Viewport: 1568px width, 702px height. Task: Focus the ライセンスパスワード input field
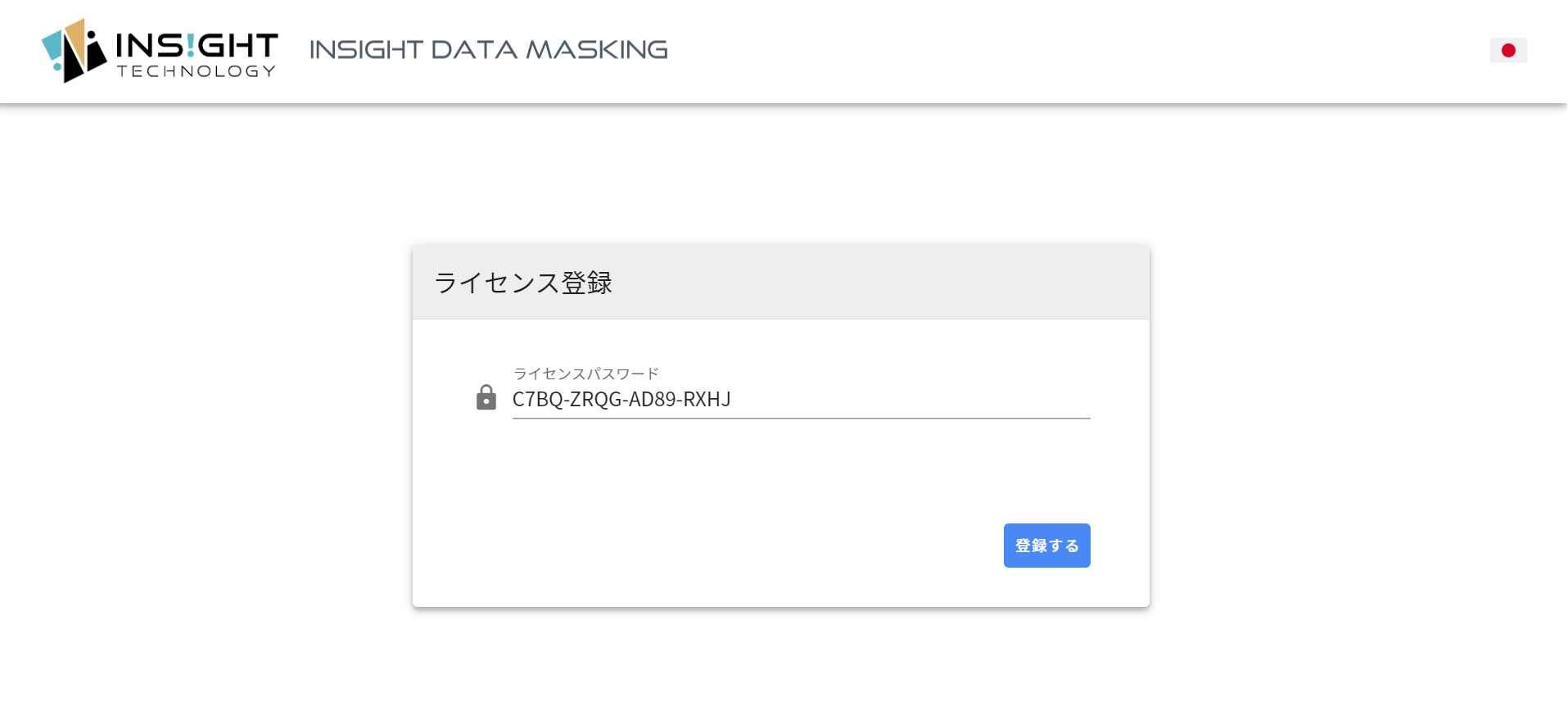click(x=801, y=400)
